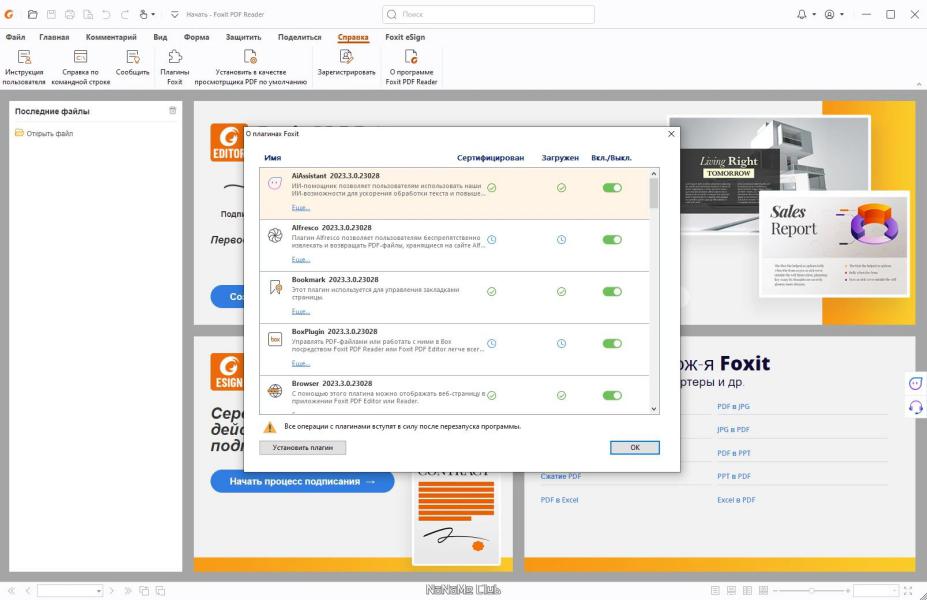The image size is (927, 600).
Task: Click the Browser plugin globe icon
Action: coord(275,391)
